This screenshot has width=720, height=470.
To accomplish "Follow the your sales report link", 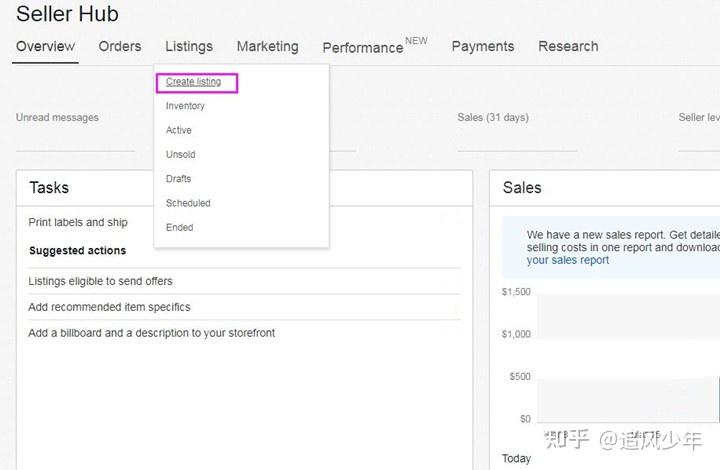I will point(567,260).
